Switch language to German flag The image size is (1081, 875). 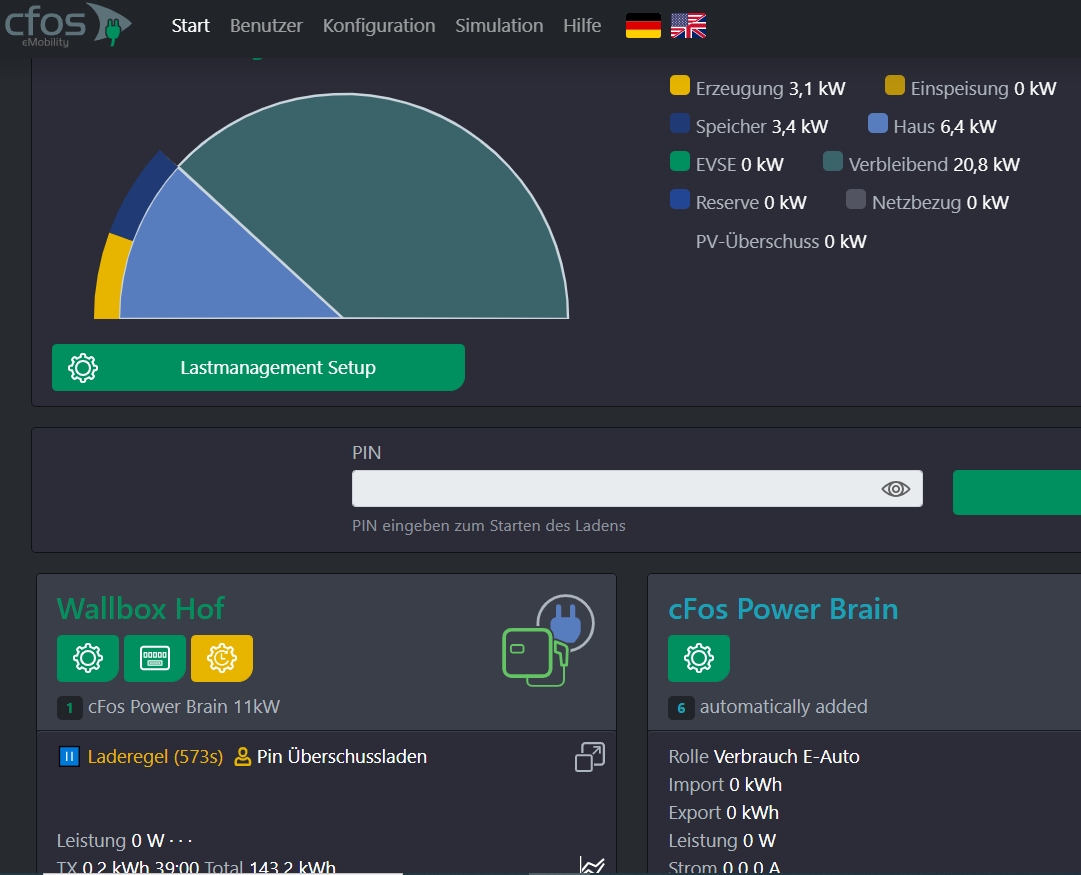point(643,26)
